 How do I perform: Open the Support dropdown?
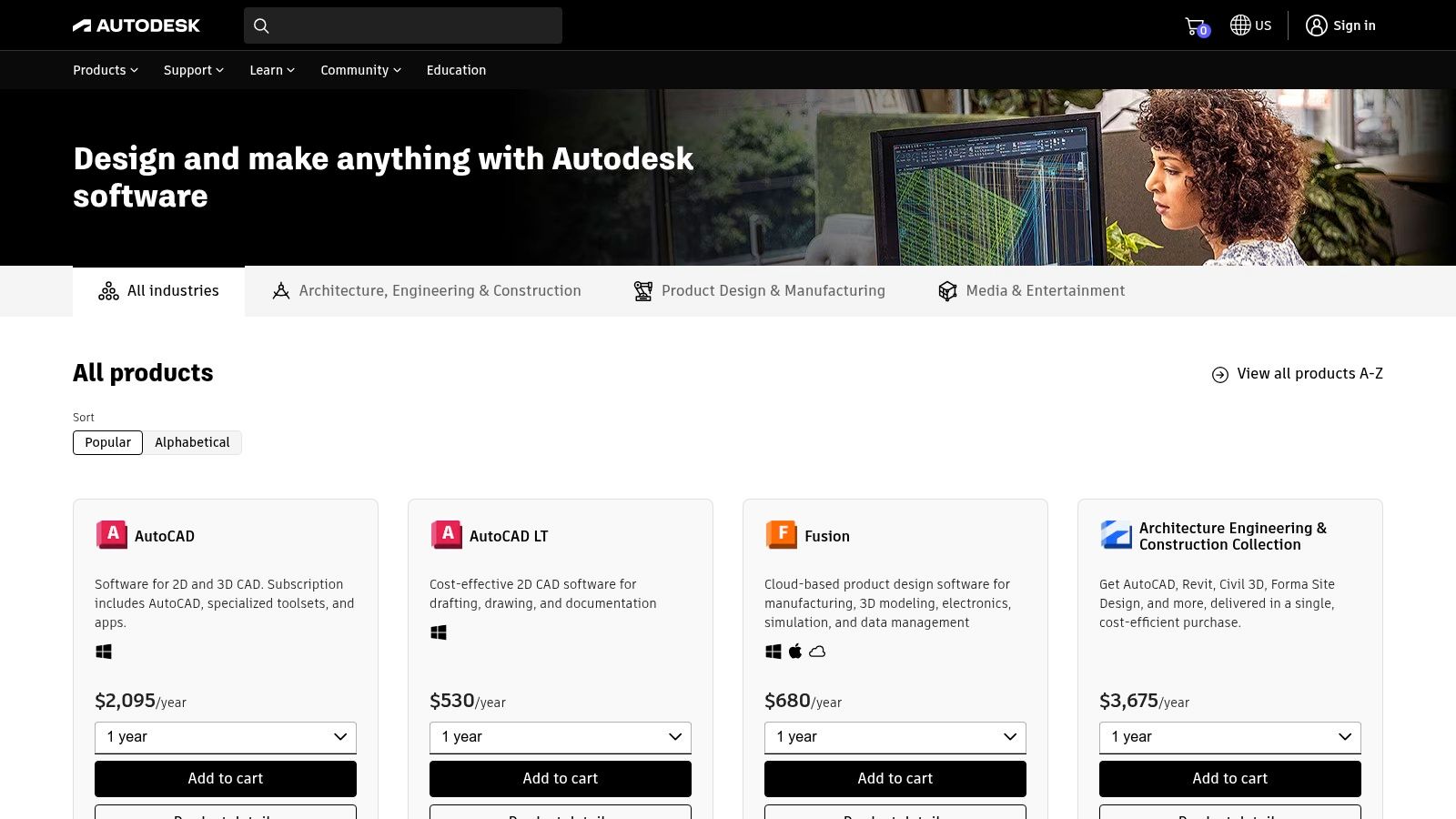coord(192,70)
